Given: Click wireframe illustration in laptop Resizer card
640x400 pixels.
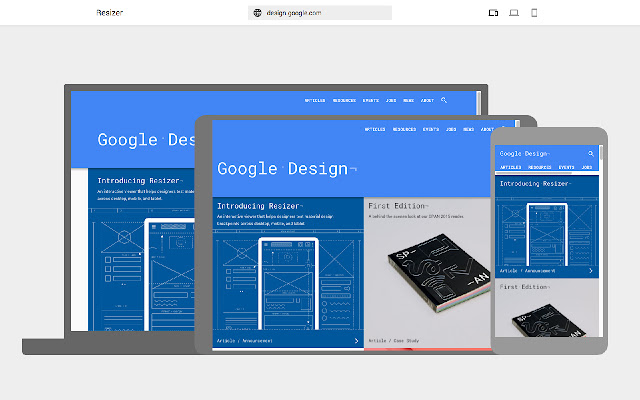Looking at the screenshot, I should (143, 271).
